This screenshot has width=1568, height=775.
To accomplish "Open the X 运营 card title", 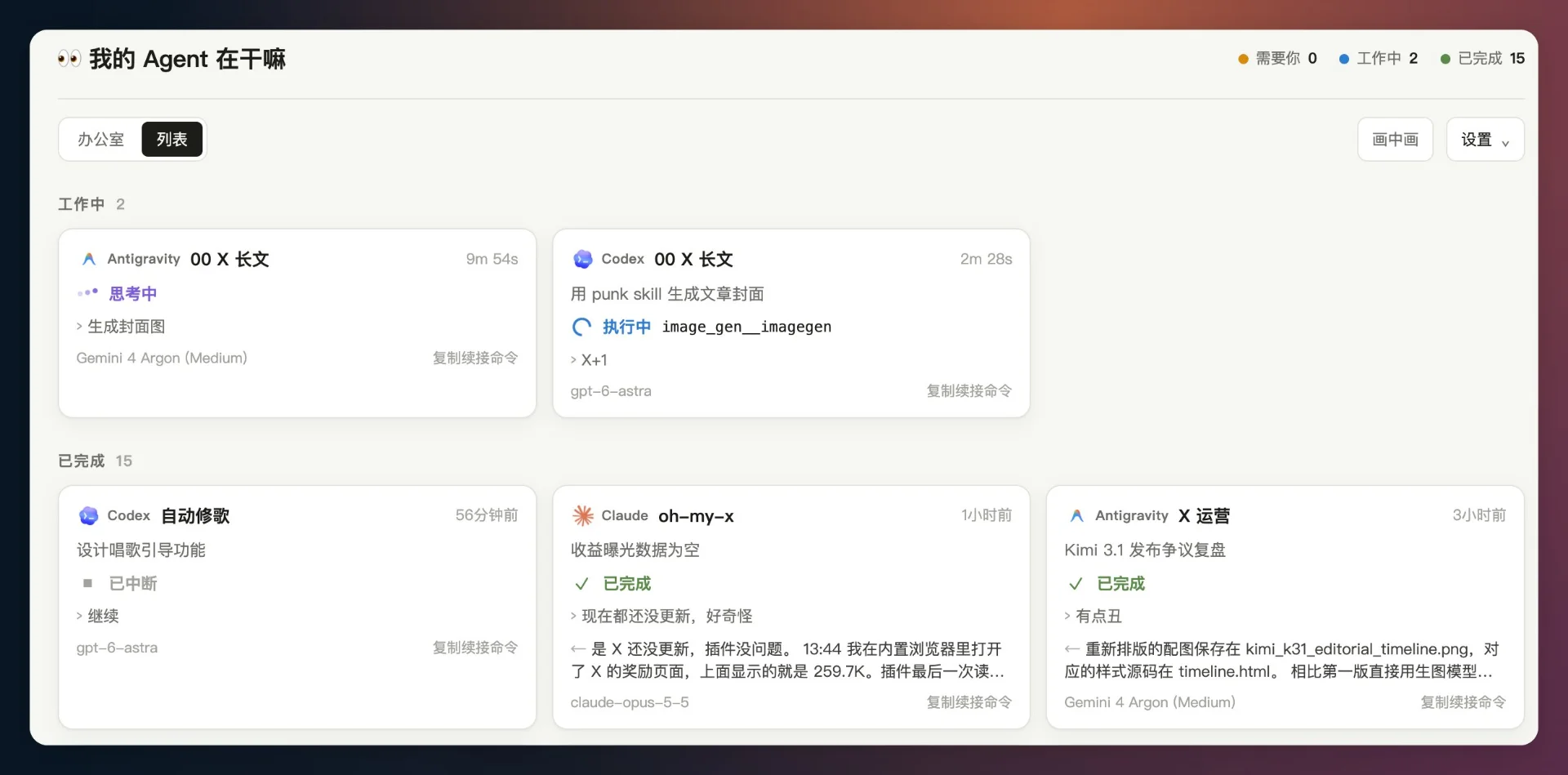I will [1204, 515].
